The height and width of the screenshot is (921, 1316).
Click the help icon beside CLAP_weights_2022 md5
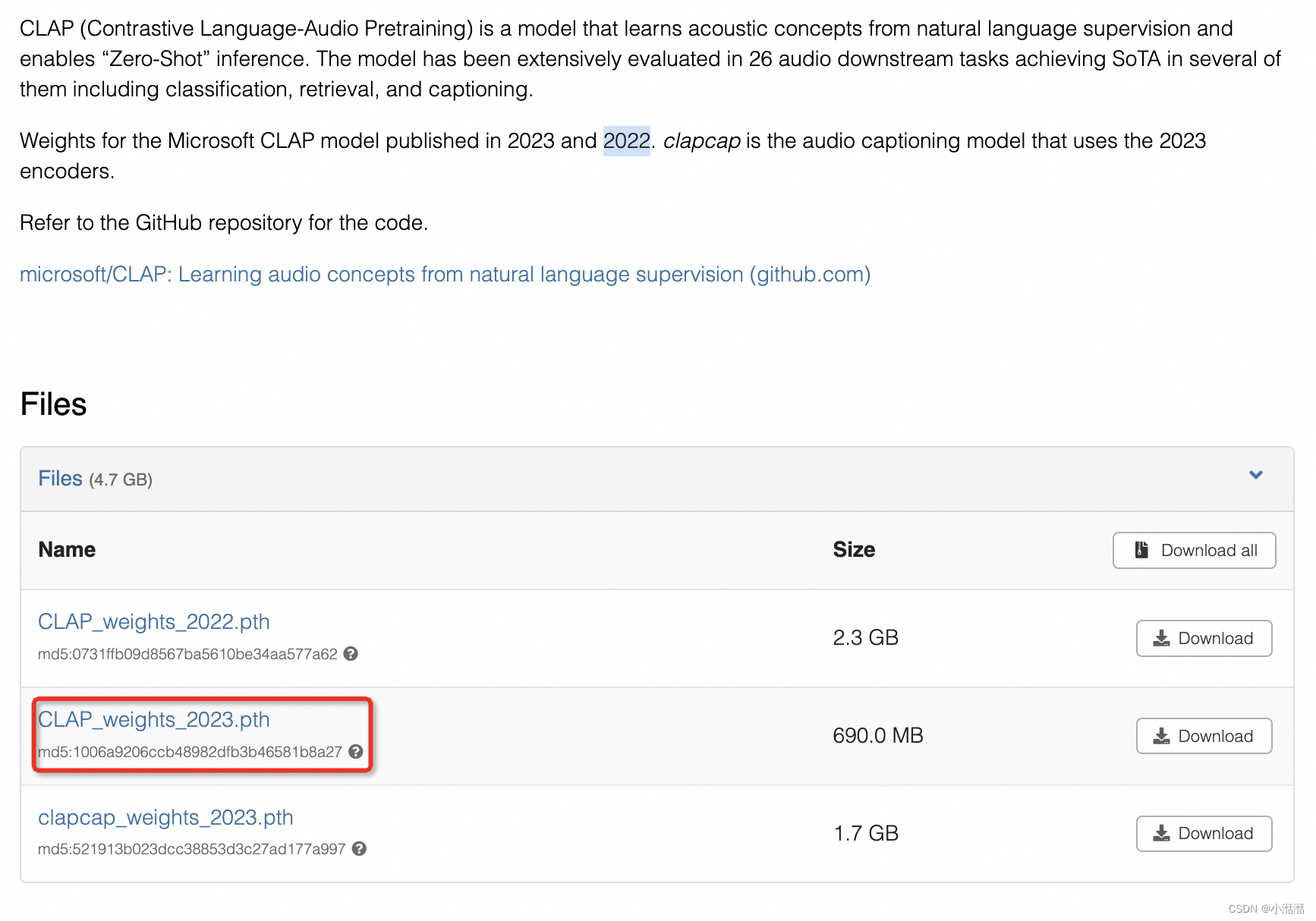[351, 653]
